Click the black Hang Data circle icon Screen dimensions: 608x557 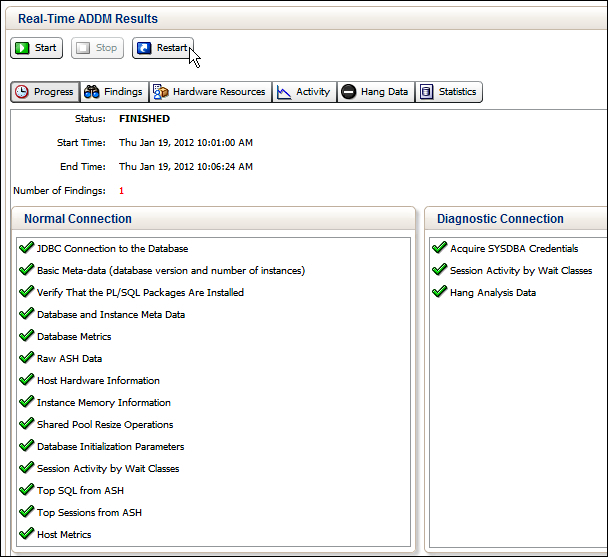tap(349, 92)
